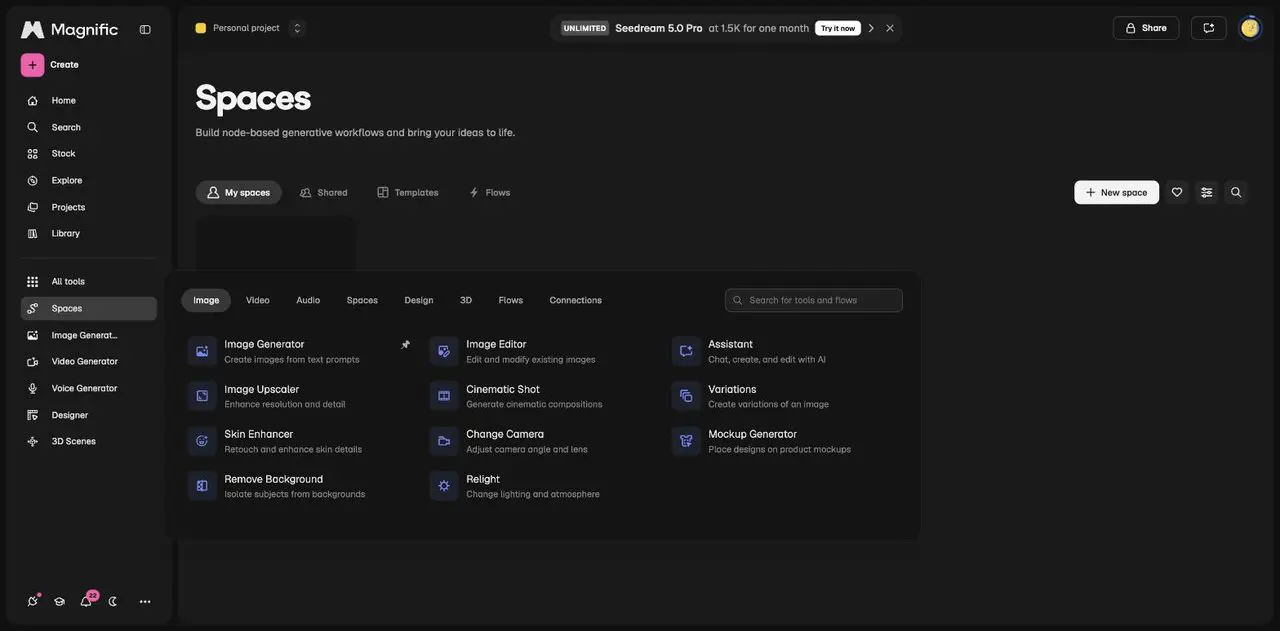Image resolution: width=1280 pixels, height=631 pixels.
Task: Open the Templates tab
Action: point(408,192)
